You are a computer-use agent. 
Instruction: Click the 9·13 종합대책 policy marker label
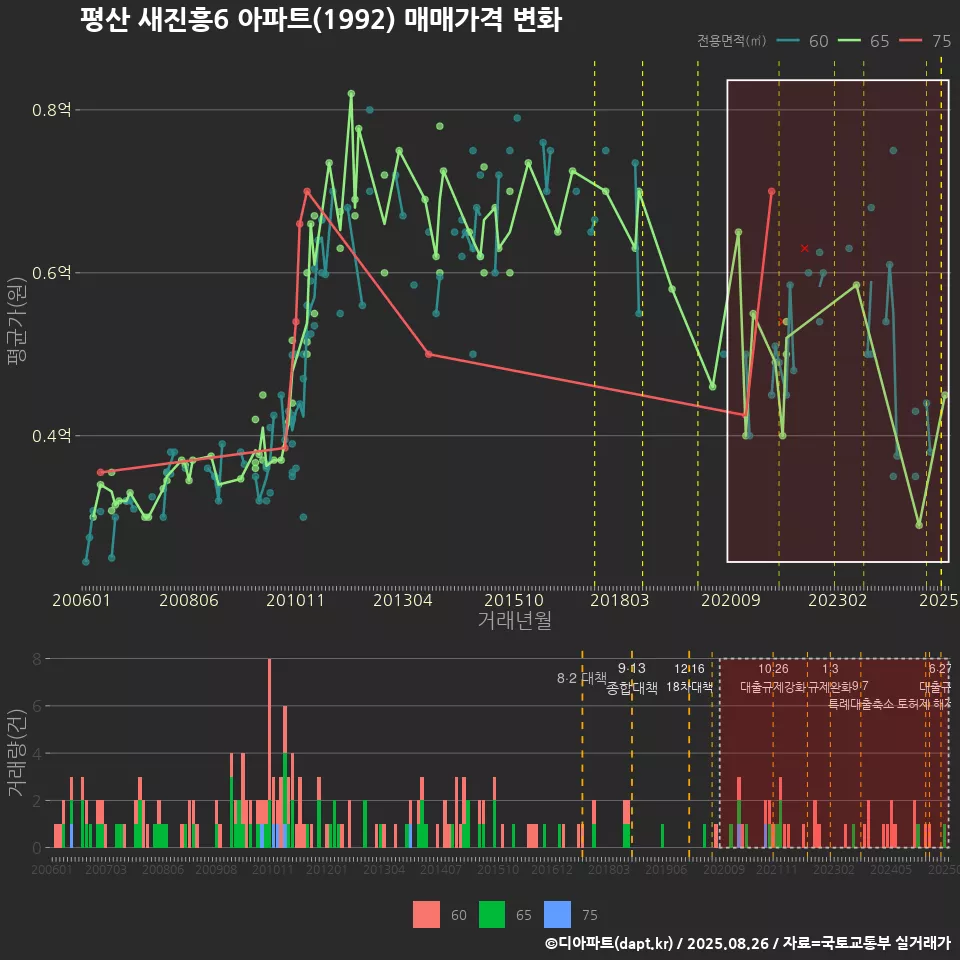click(632, 678)
